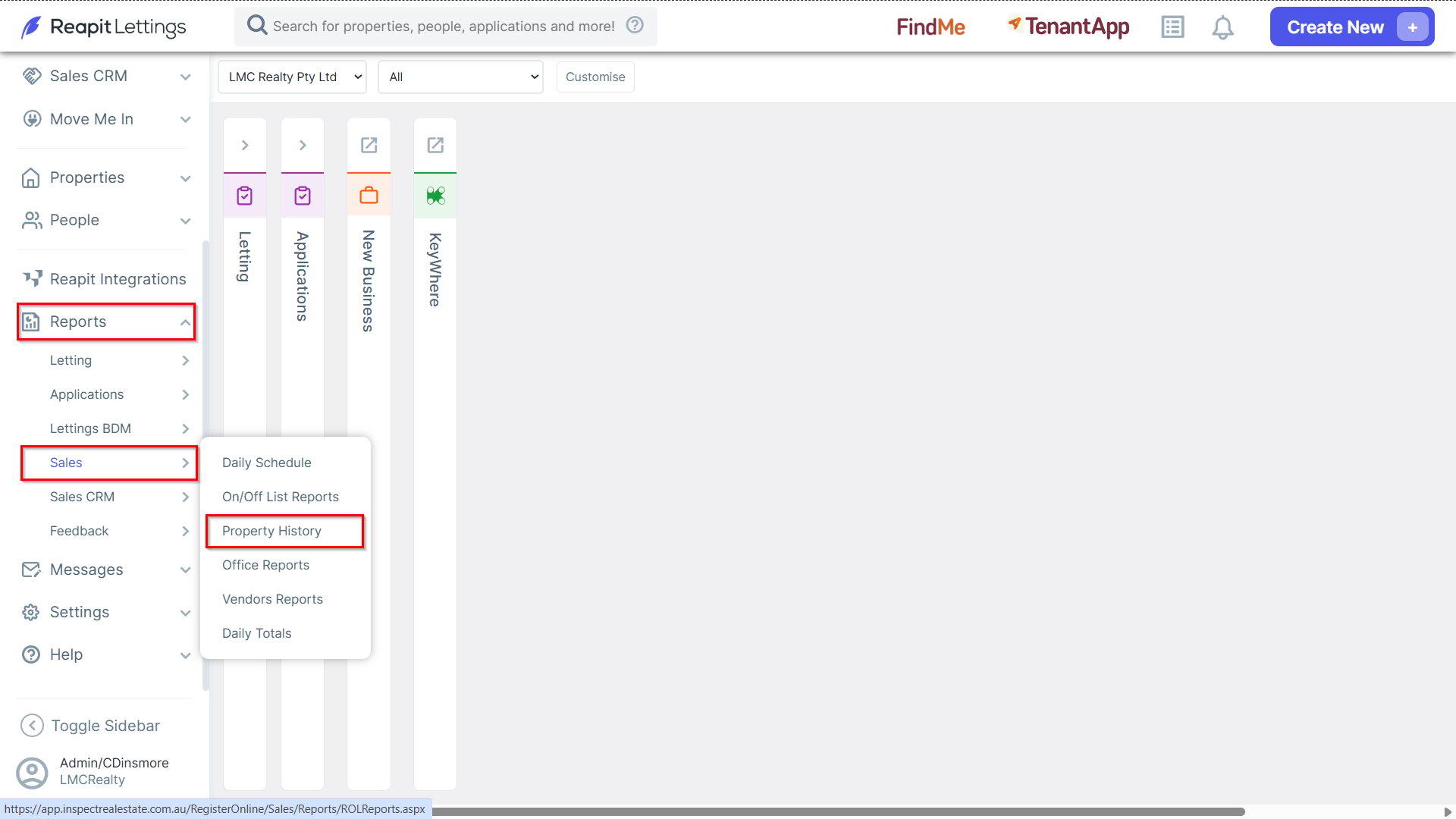Viewport: 1456px width, 819px height.
Task: Open KeyWhere column external-link icon
Action: tap(435, 145)
